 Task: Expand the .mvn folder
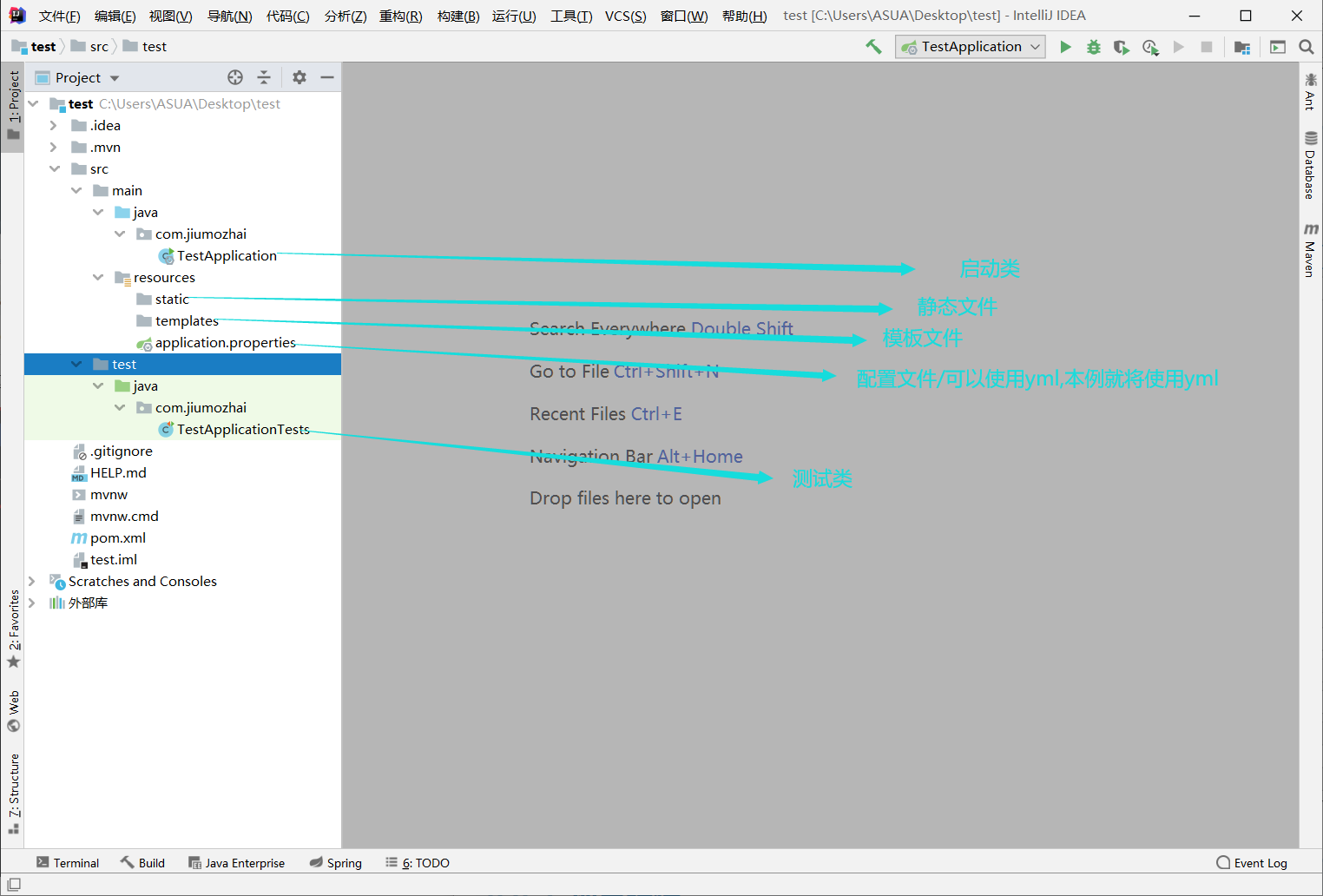click(53, 148)
